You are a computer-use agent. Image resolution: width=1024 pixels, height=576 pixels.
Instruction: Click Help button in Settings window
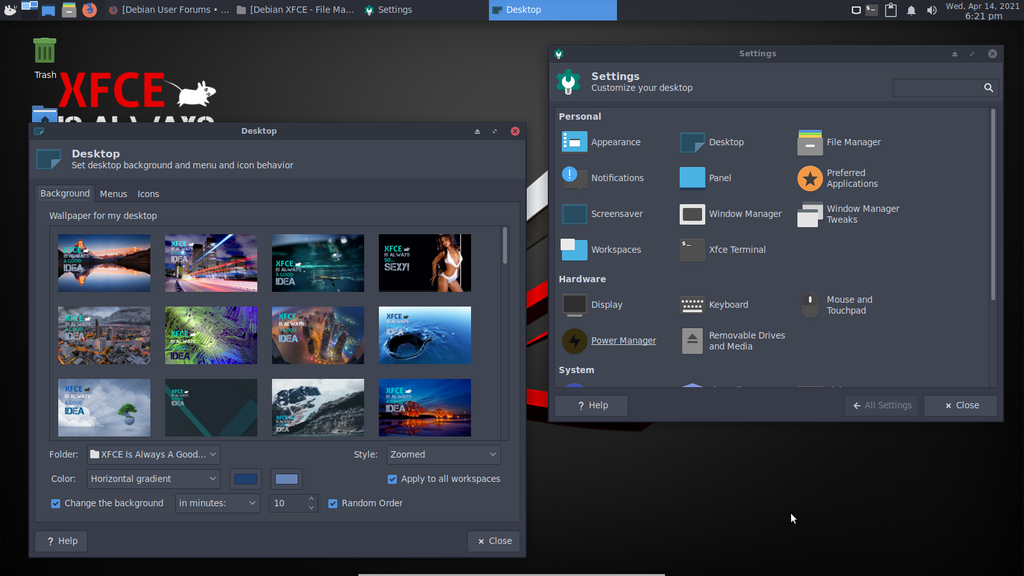tap(592, 406)
